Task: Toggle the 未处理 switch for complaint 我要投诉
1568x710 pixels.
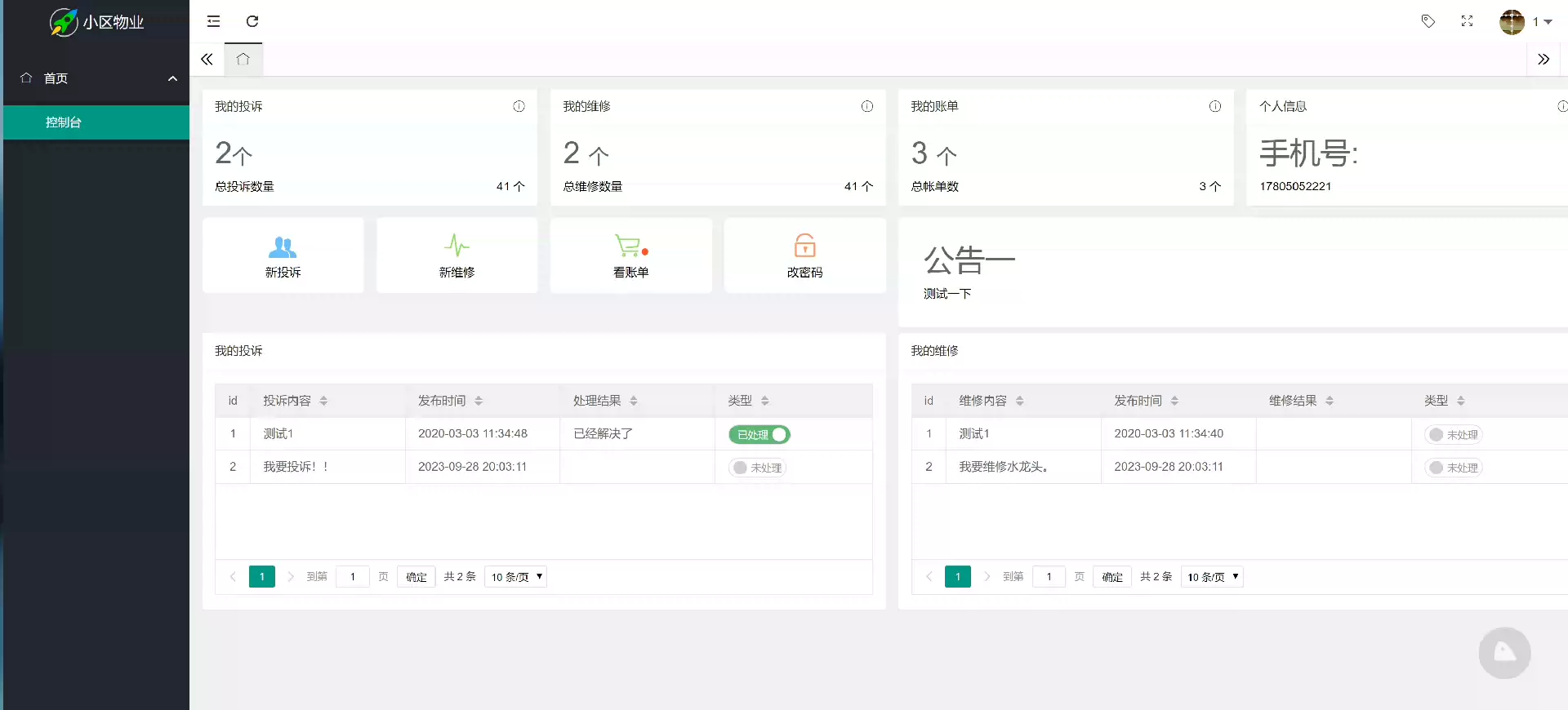Action: pyautogui.click(x=757, y=468)
